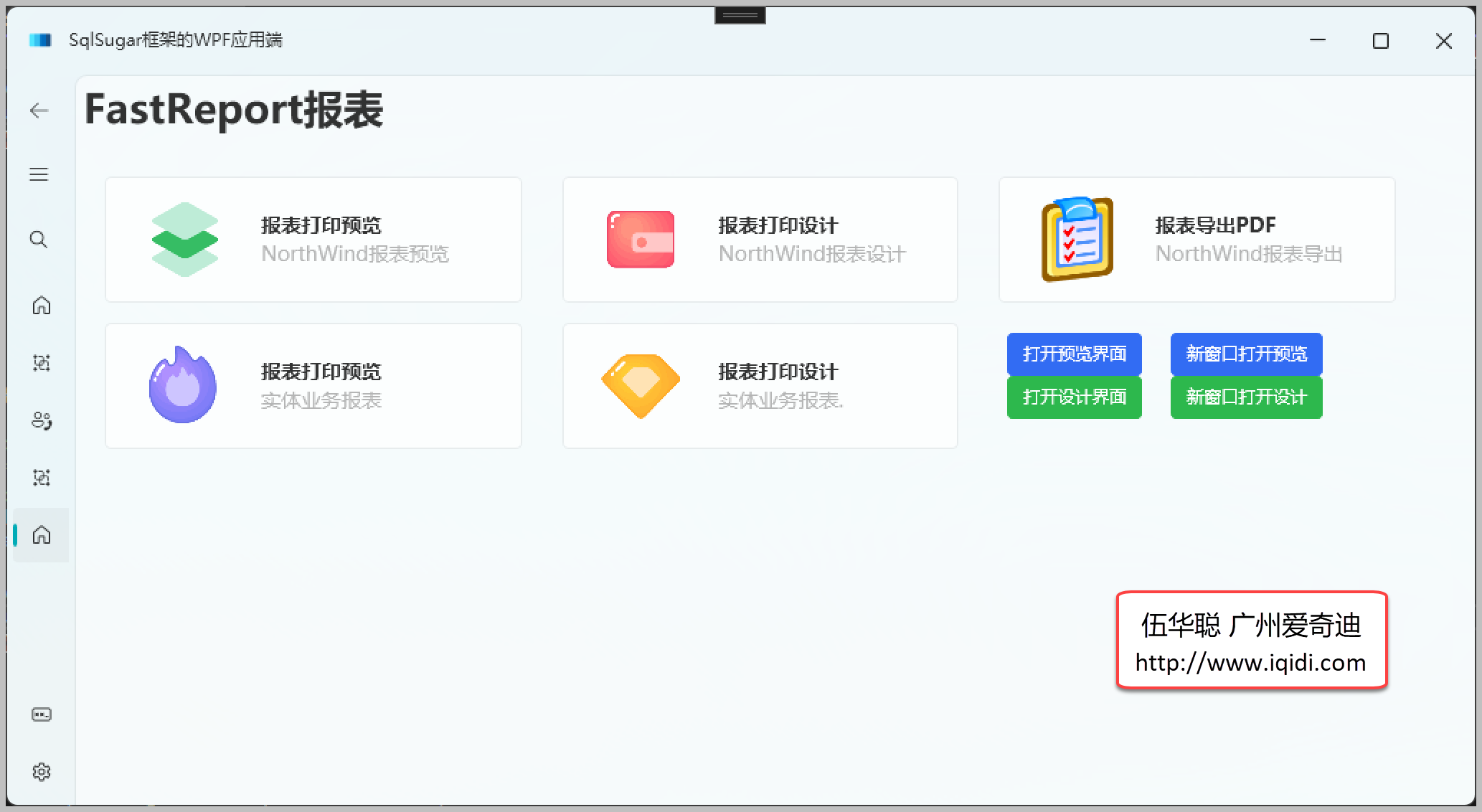This screenshot has width=1482, height=812.
Task: Toggle the hamburger navigation menu
Action: 39,174
